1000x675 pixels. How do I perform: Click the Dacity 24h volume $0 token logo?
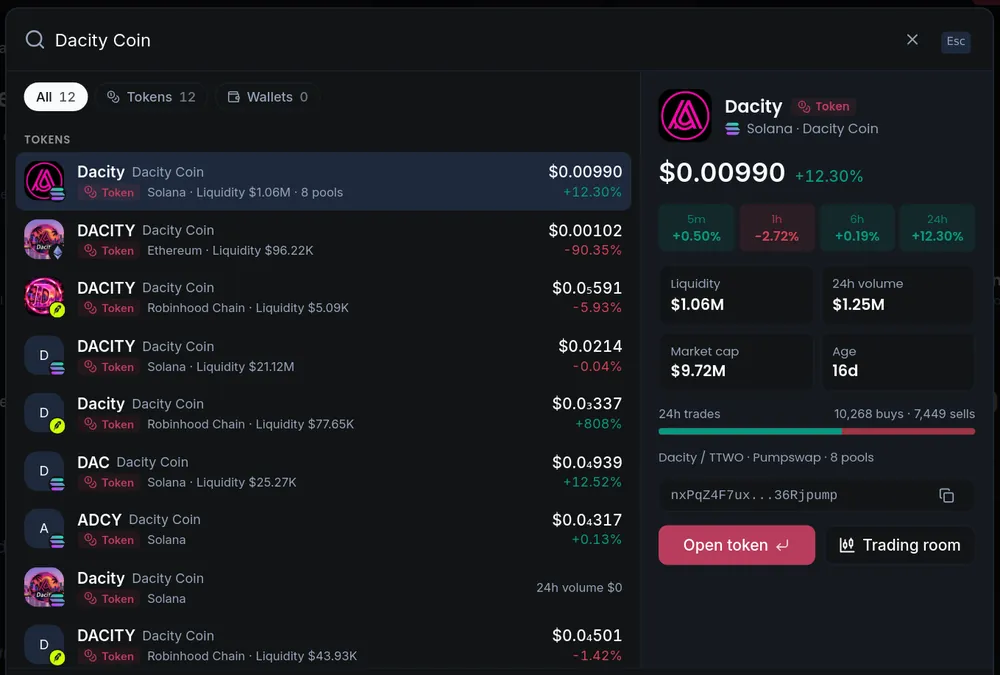click(x=44, y=587)
